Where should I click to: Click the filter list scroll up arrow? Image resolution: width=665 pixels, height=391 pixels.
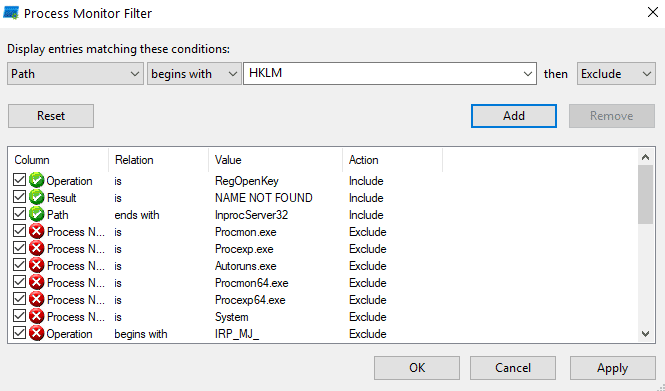pos(645,157)
